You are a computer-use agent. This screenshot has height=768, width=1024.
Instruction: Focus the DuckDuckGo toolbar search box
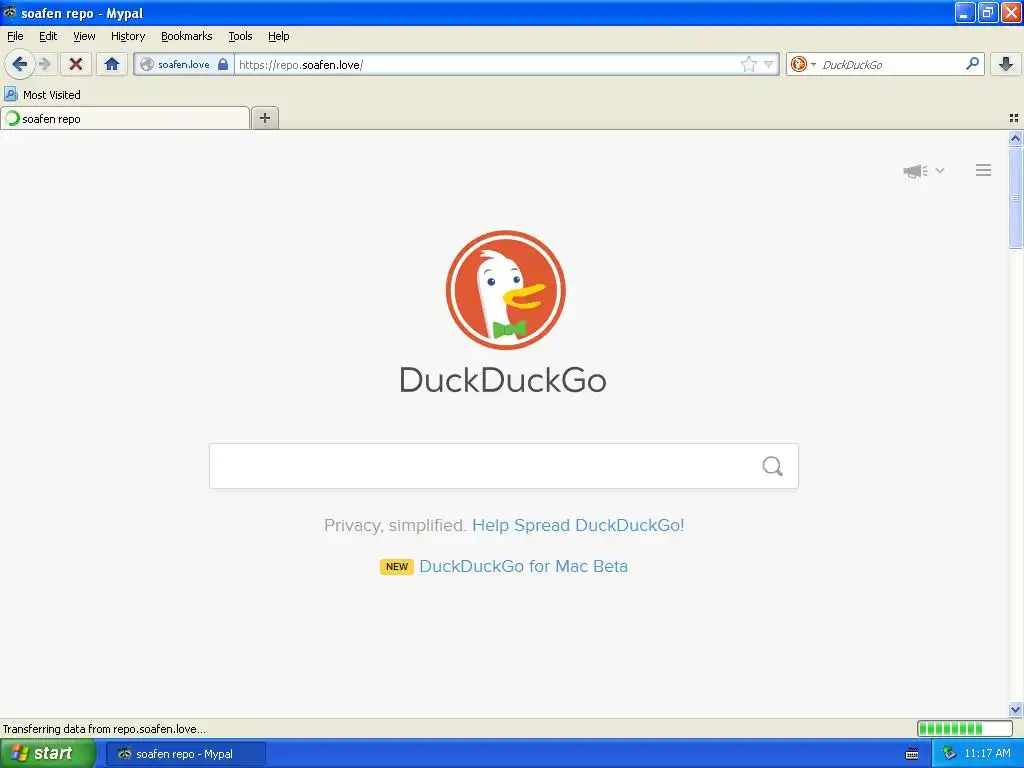[891, 64]
